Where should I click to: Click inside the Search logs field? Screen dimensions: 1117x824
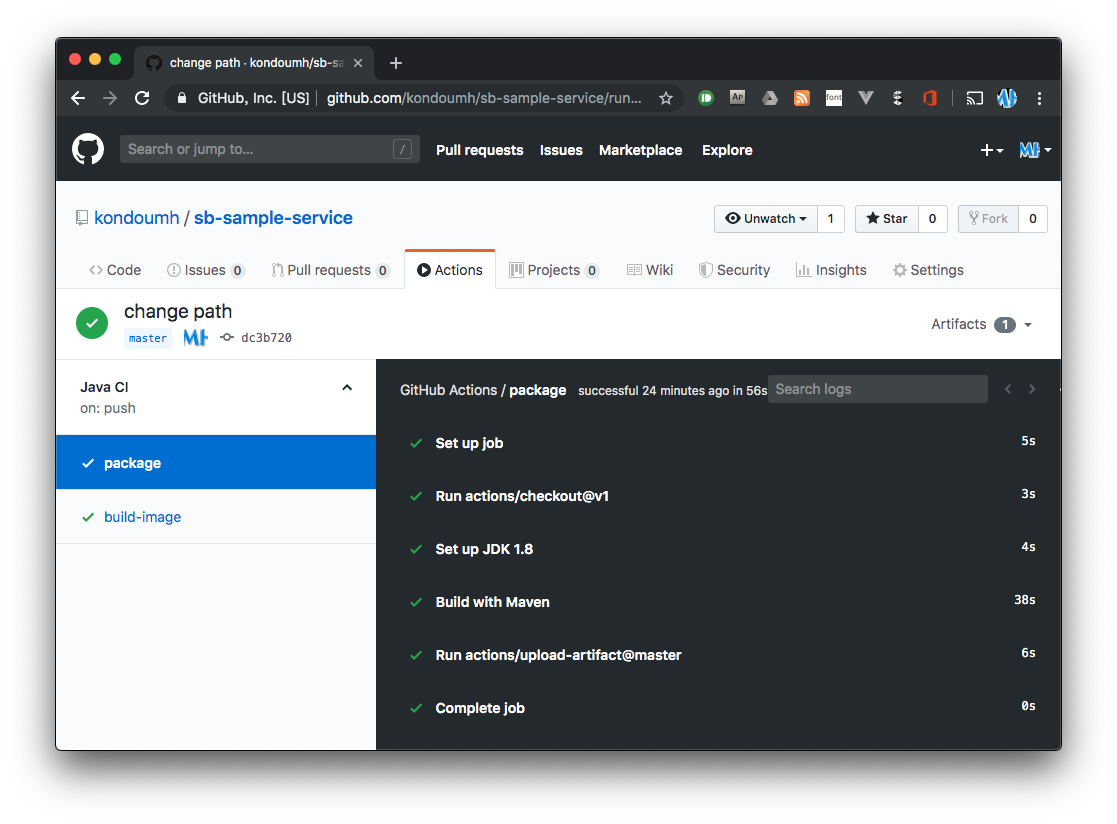point(877,388)
